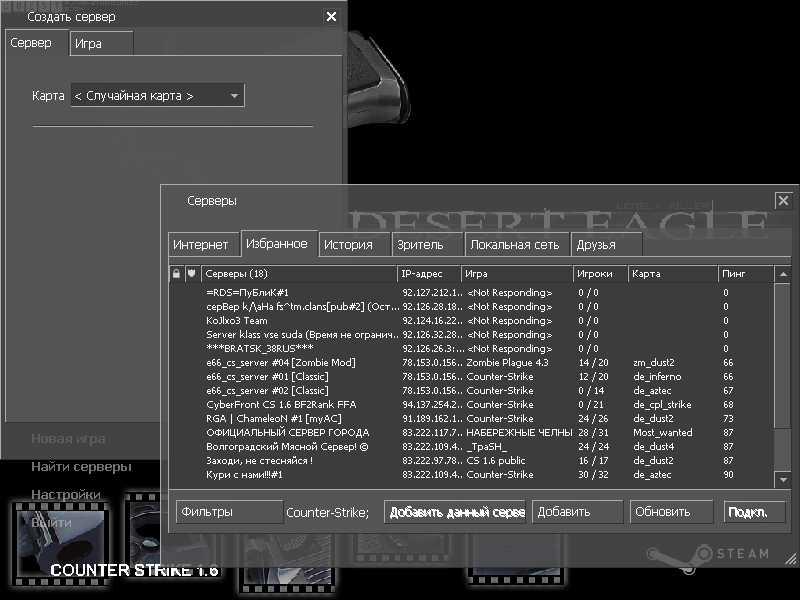
Task: Open Настройки from the main menu
Action: [66, 494]
